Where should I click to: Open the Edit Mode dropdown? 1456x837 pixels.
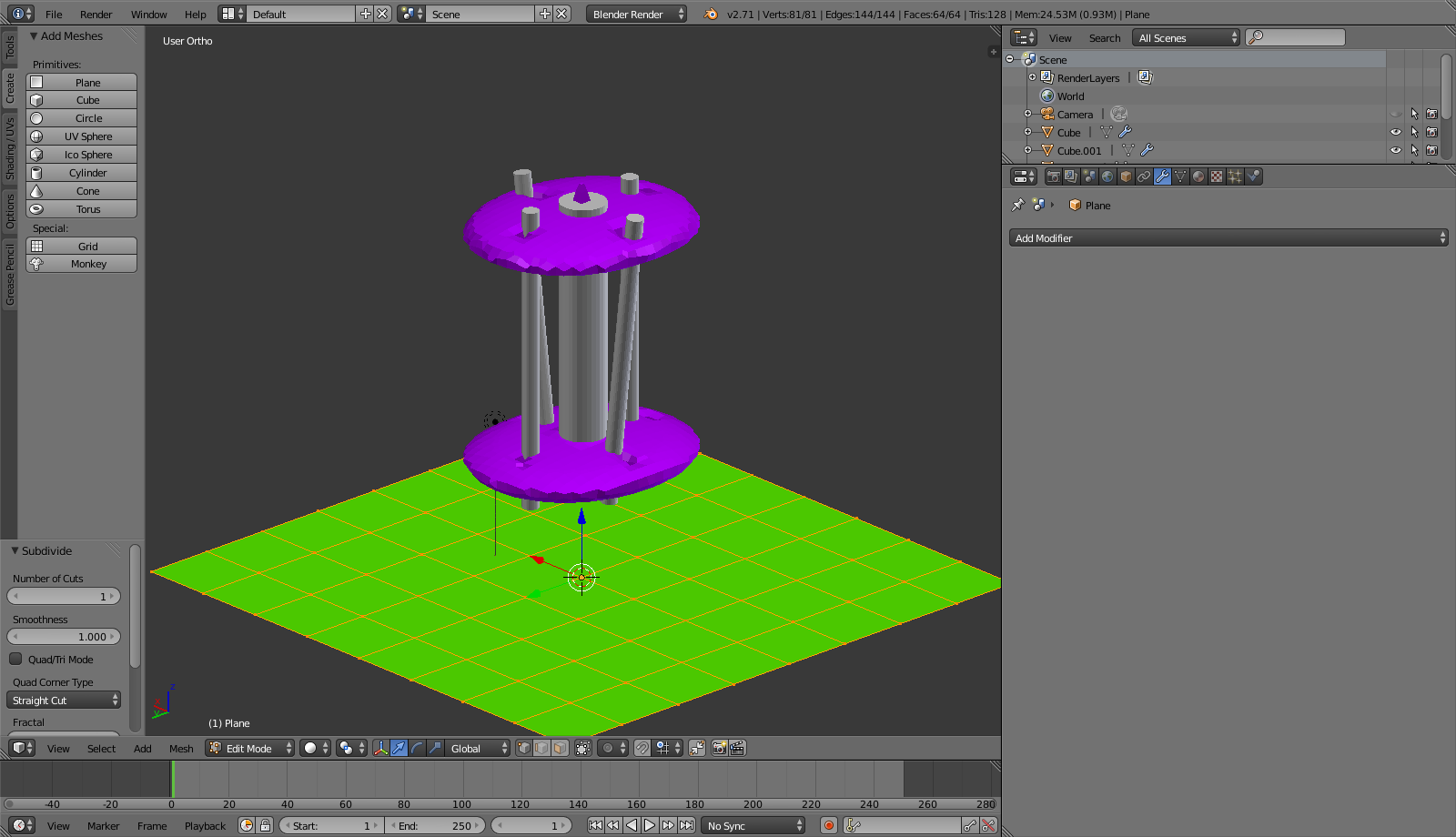(250, 748)
